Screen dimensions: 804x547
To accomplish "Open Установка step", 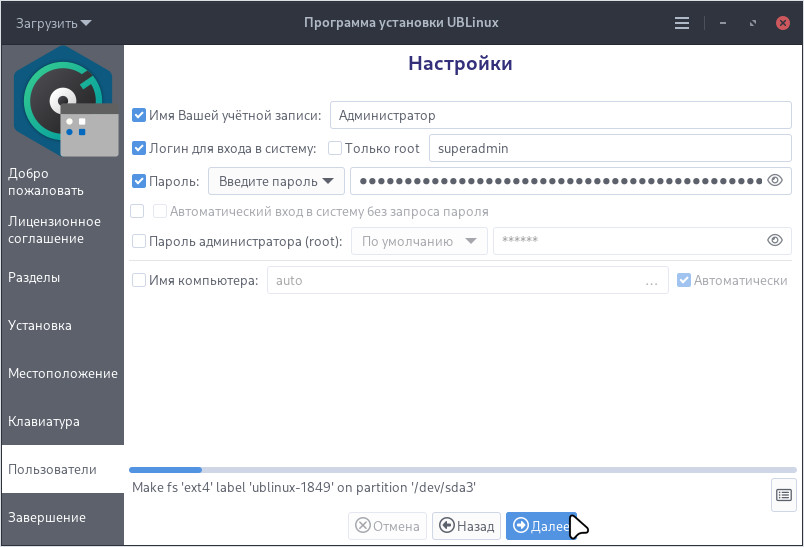I will 62,326.
